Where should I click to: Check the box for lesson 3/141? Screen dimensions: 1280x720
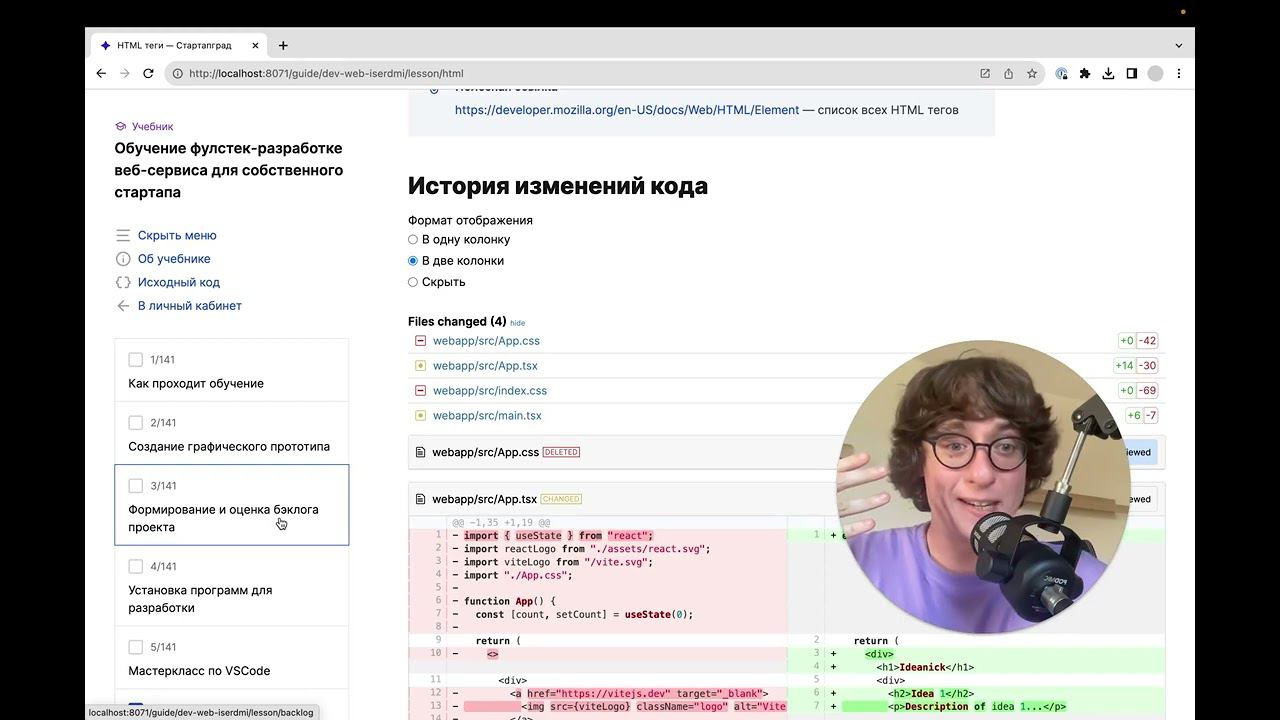(x=136, y=485)
